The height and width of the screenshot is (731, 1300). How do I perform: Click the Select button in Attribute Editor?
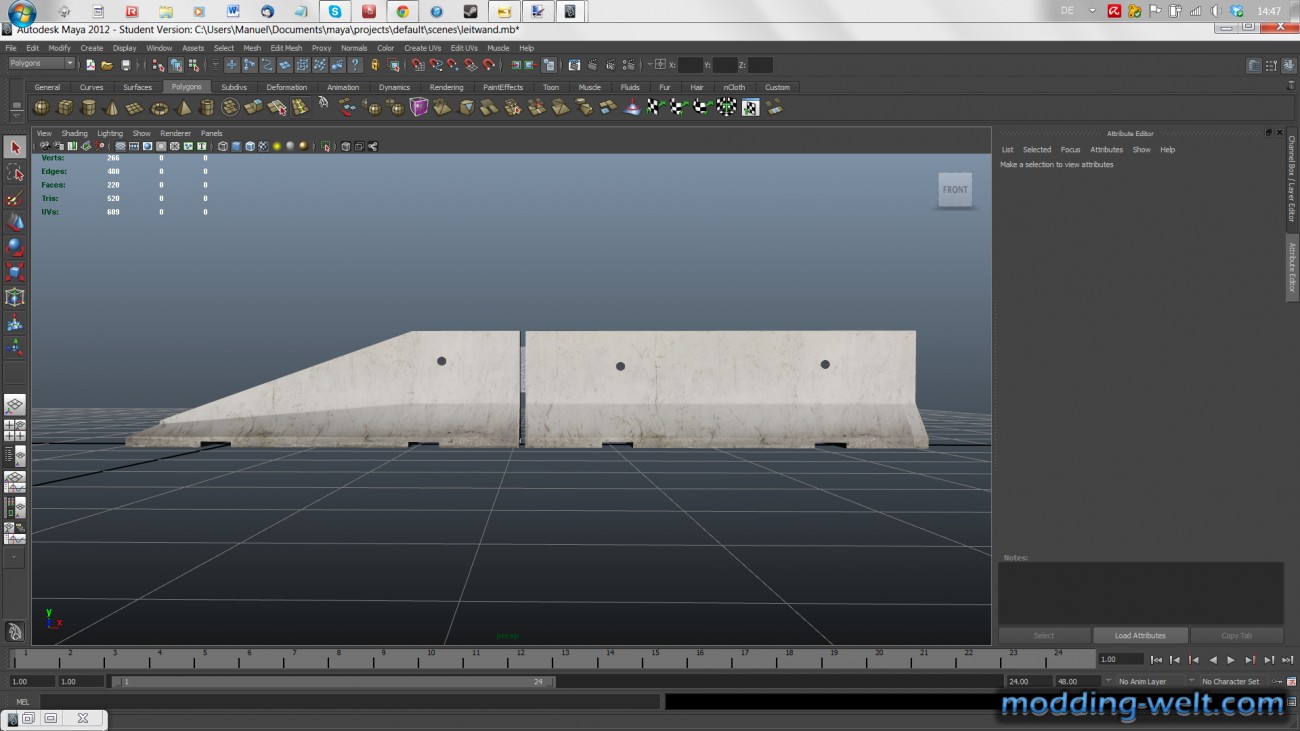pyautogui.click(x=1044, y=635)
